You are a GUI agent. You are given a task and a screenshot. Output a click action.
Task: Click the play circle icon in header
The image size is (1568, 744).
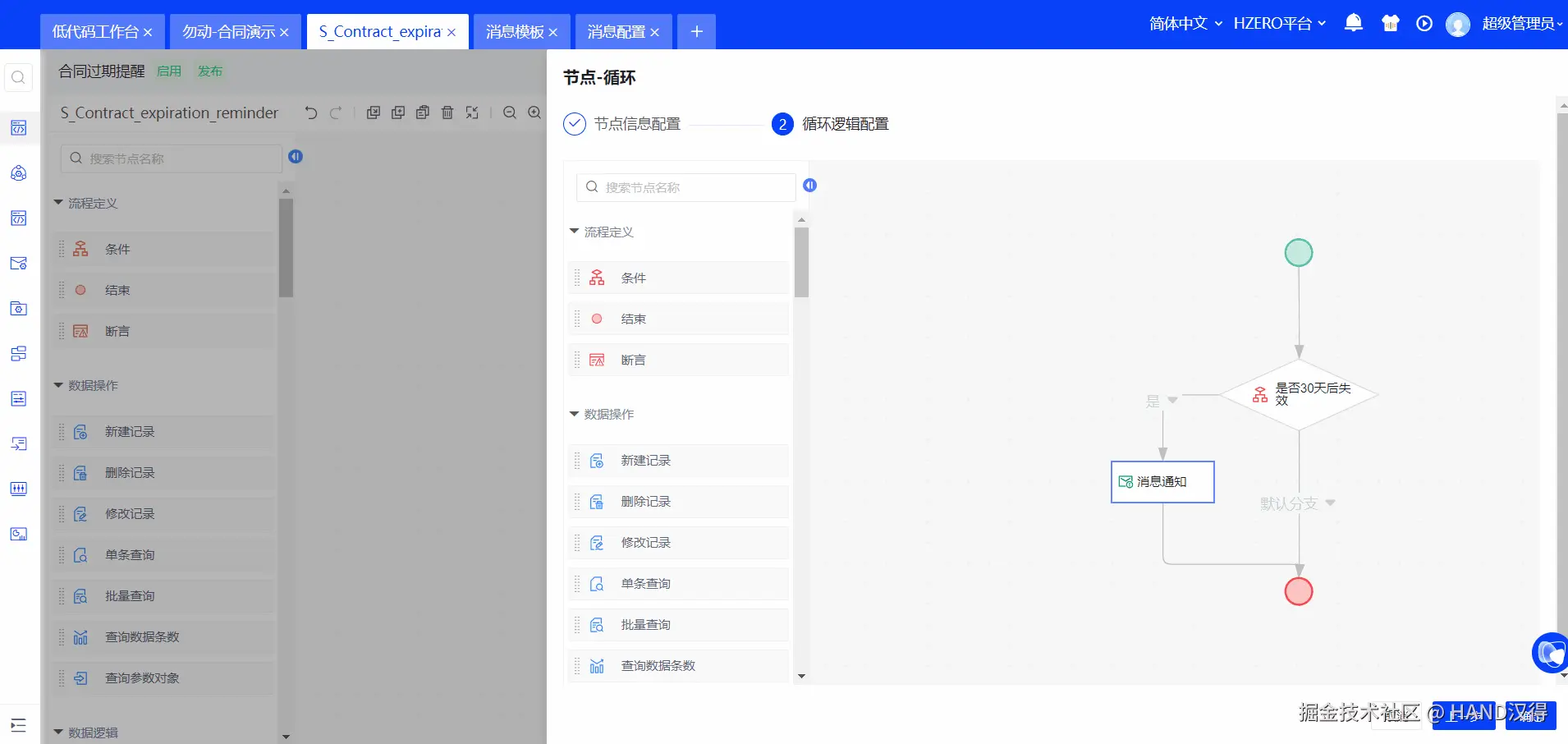click(x=1424, y=24)
